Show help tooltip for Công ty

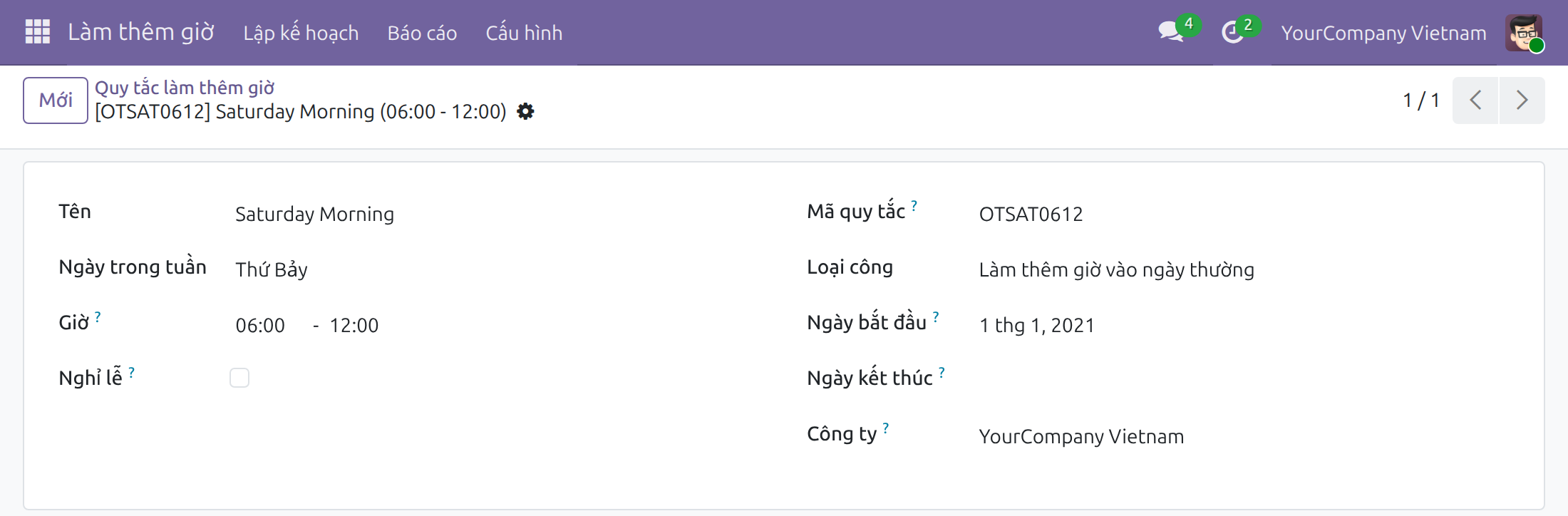tap(886, 428)
